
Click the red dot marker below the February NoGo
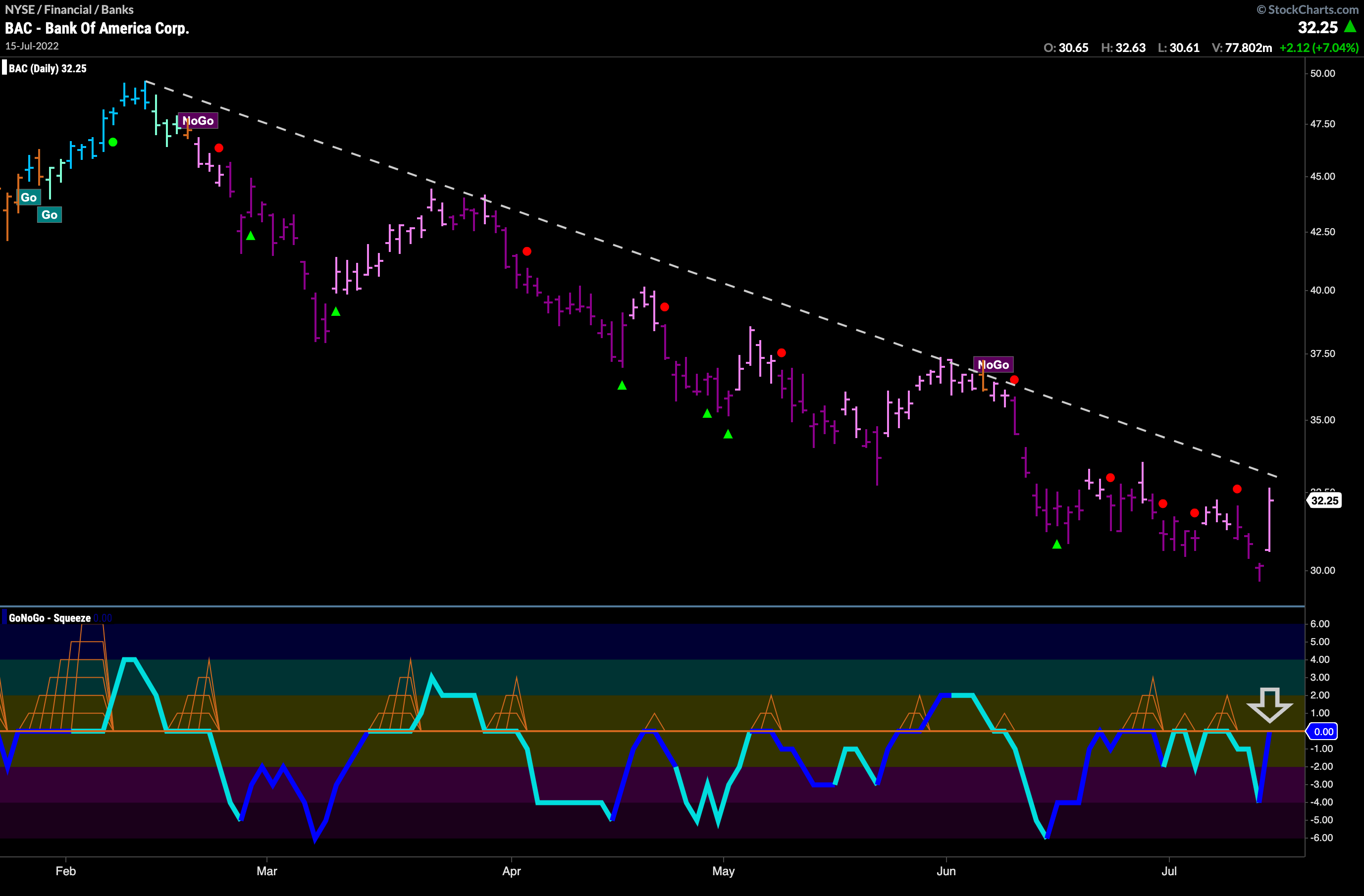click(x=219, y=148)
